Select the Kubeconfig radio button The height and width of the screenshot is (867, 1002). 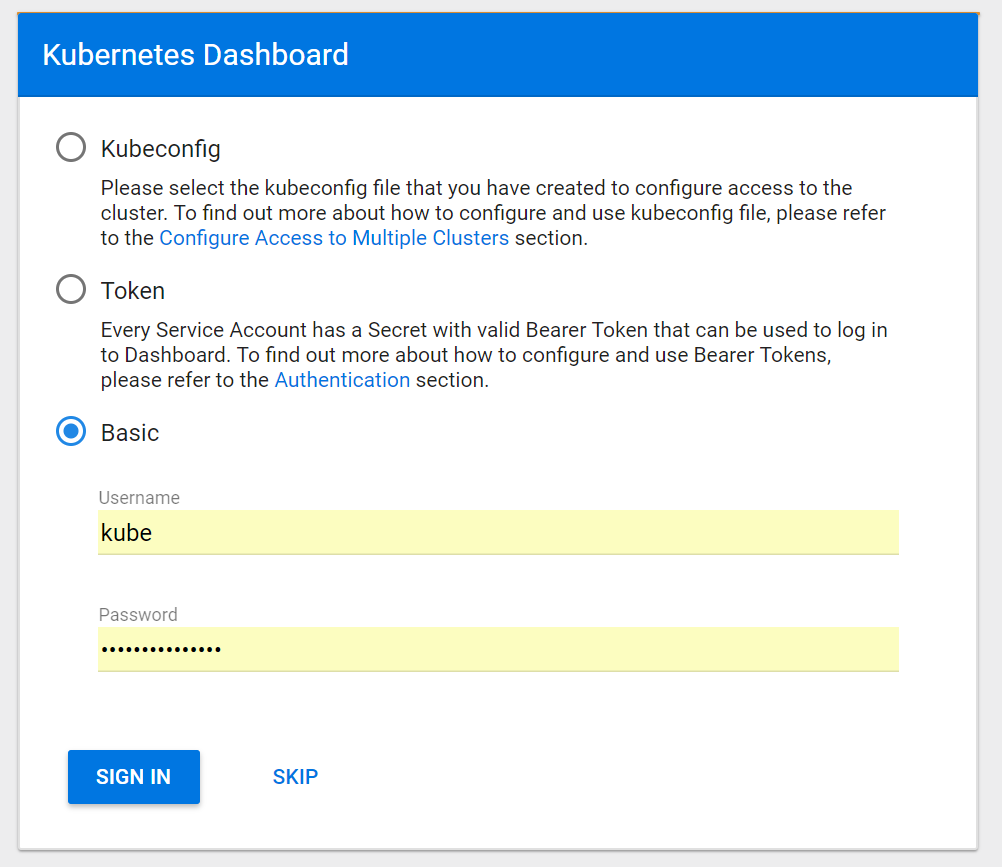click(x=71, y=148)
